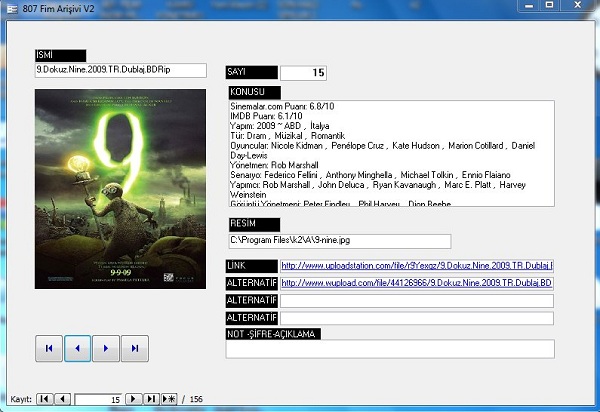Close the 807 Film Arşivi window
The height and width of the screenshot is (412, 600).
tap(578, 5)
